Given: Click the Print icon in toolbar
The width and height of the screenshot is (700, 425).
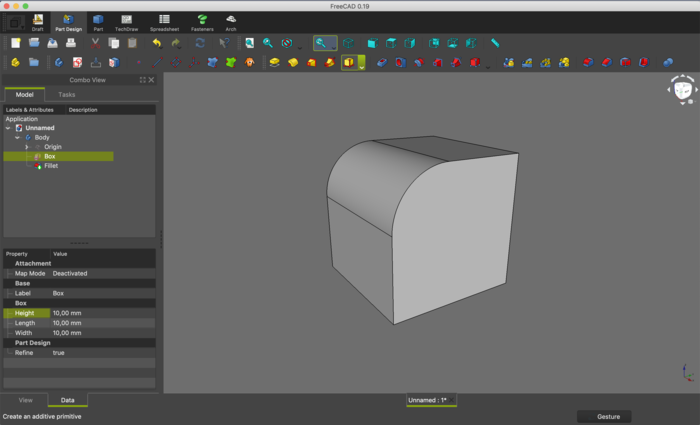Looking at the screenshot, I should pyautogui.click(x=70, y=43).
